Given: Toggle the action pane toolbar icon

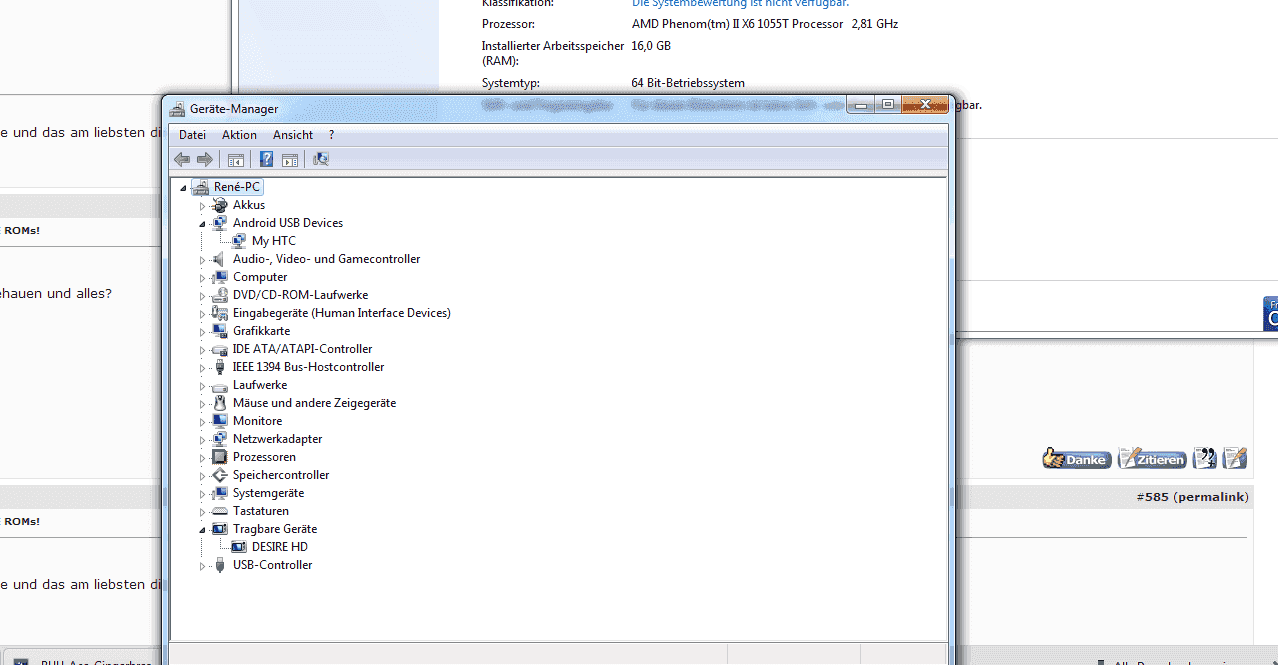Looking at the screenshot, I should (290, 159).
